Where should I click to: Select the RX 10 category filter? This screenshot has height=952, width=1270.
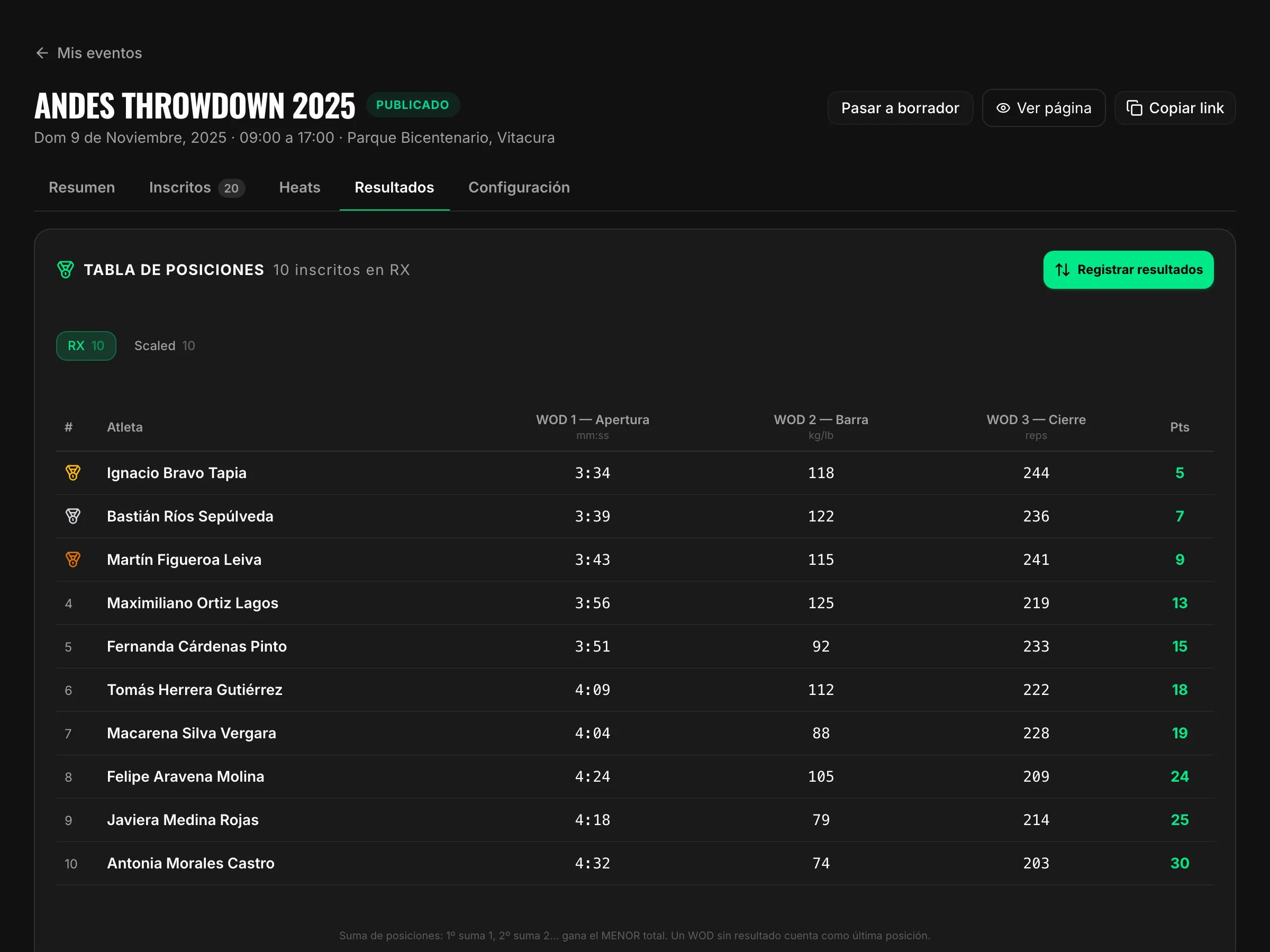click(x=86, y=346)
